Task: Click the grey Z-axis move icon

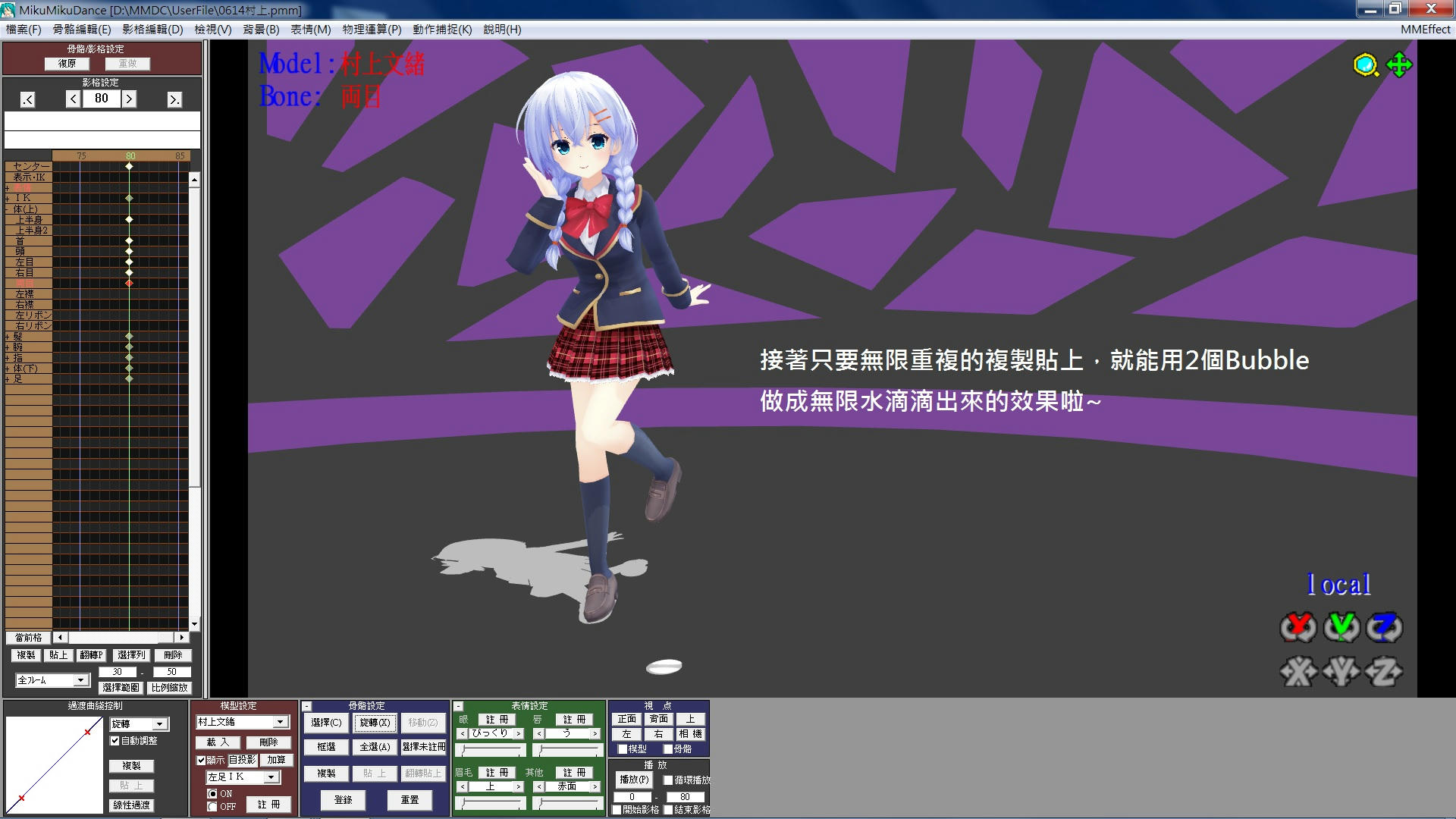Action: coord(1385,672)
